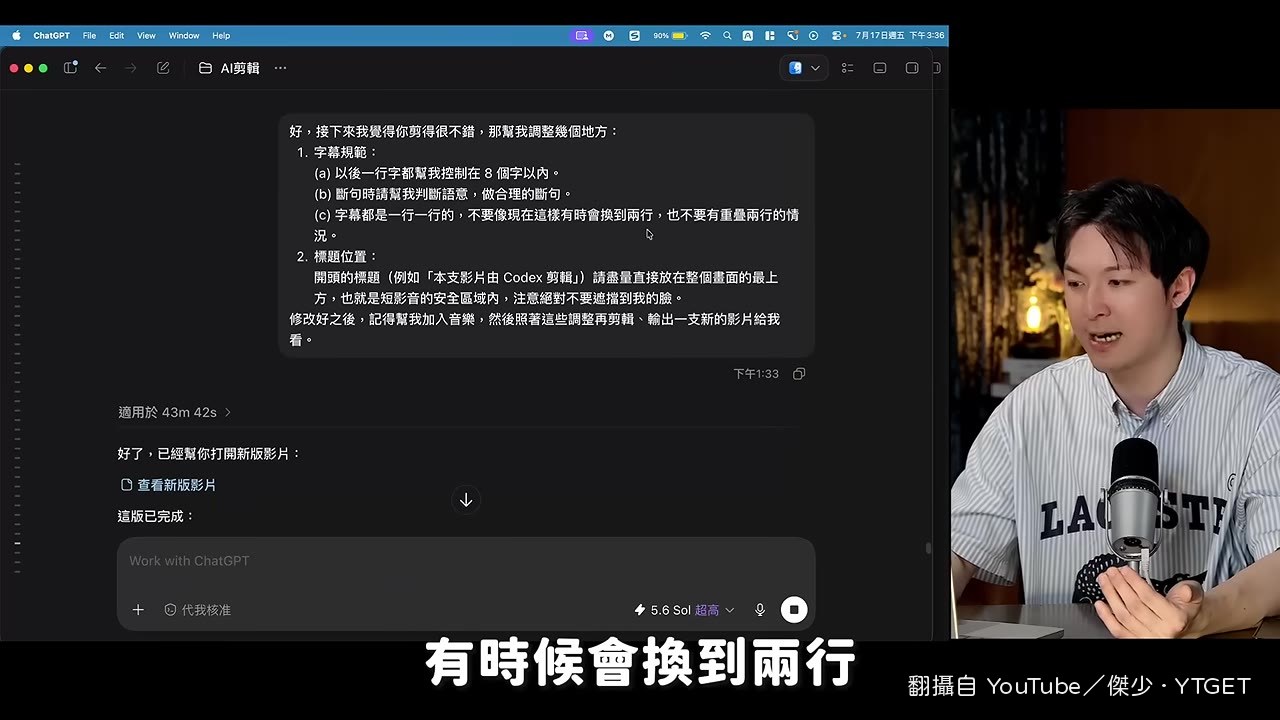Open the AI剪輯 project folder title
This screenshot has width=1280, height=720.
click(229, 68)
